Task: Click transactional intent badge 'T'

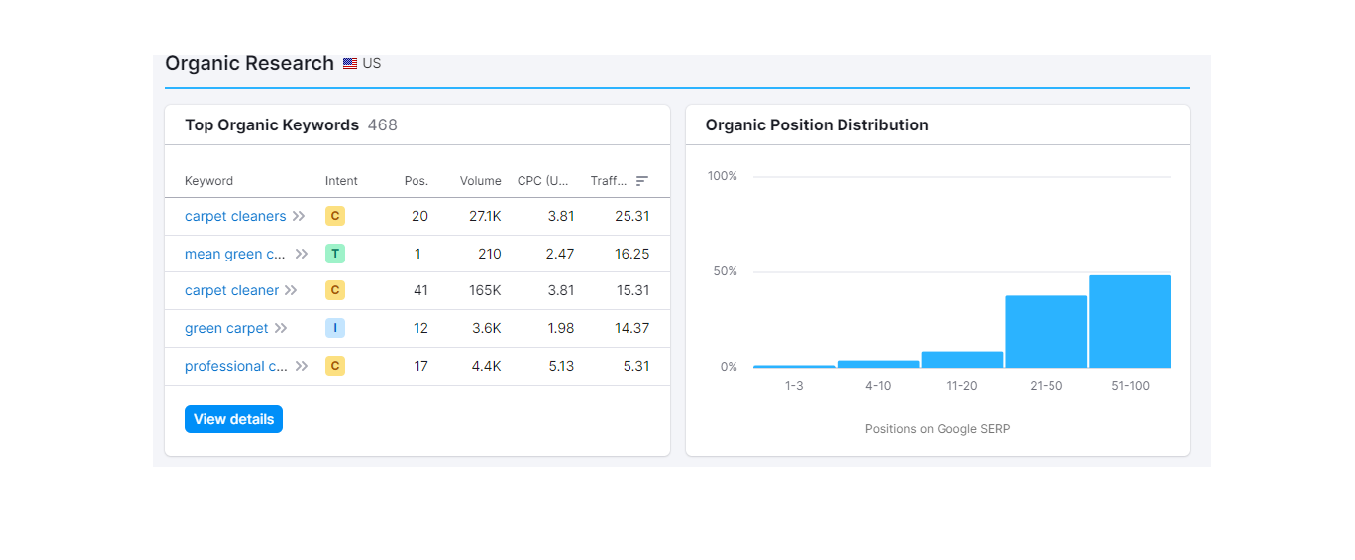Action: pyautogui.click(x=335, y=254)
